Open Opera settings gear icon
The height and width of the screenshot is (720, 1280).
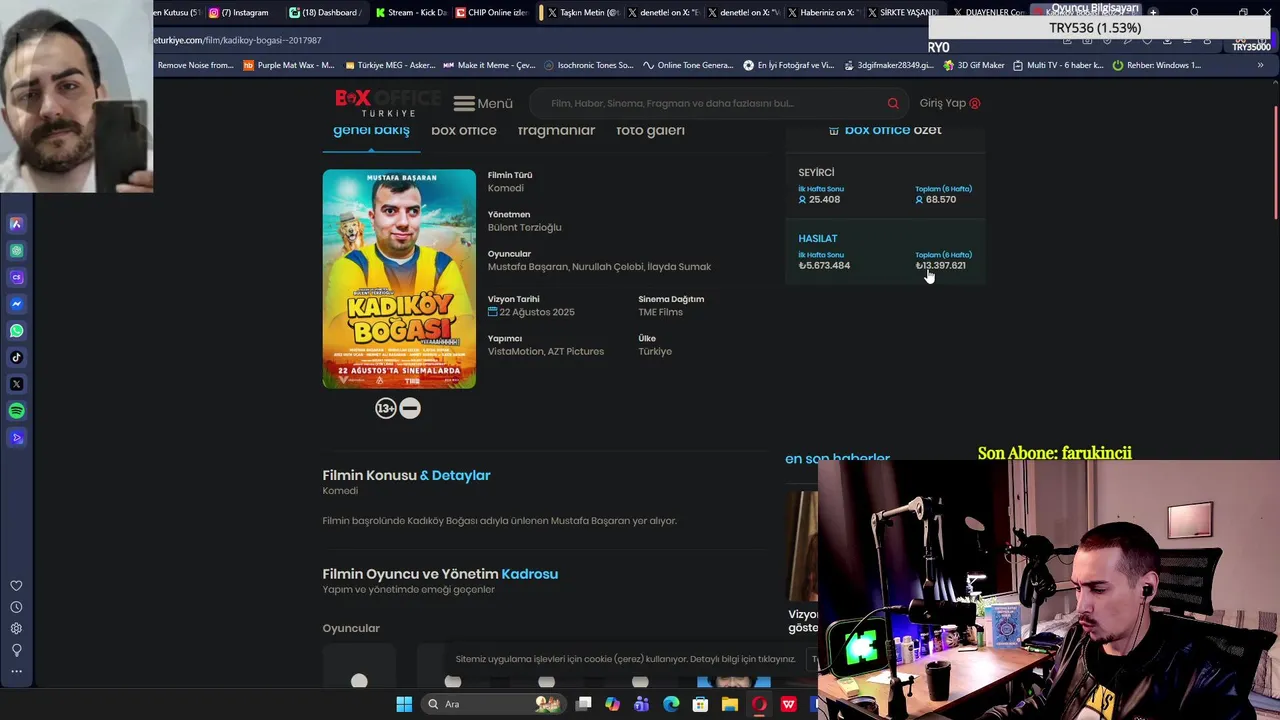[16, 629]
